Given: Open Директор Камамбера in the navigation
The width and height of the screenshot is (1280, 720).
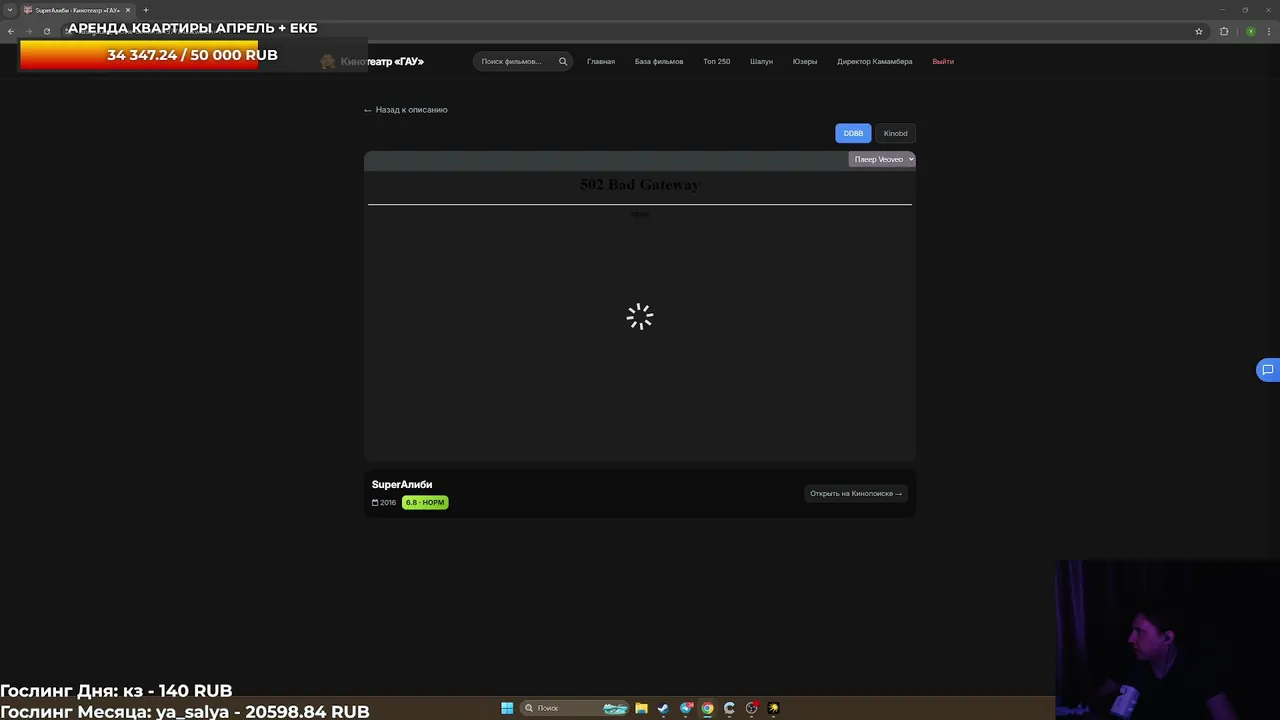Looking at the screenshot, I should pos(875,62).
